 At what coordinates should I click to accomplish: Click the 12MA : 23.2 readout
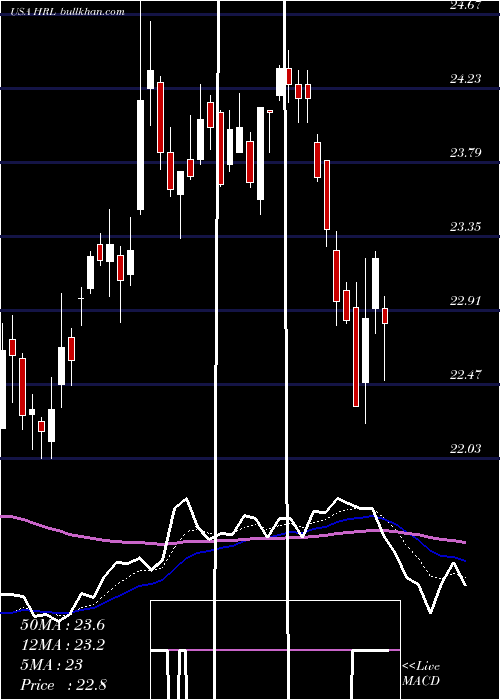[x=62, y=645]
